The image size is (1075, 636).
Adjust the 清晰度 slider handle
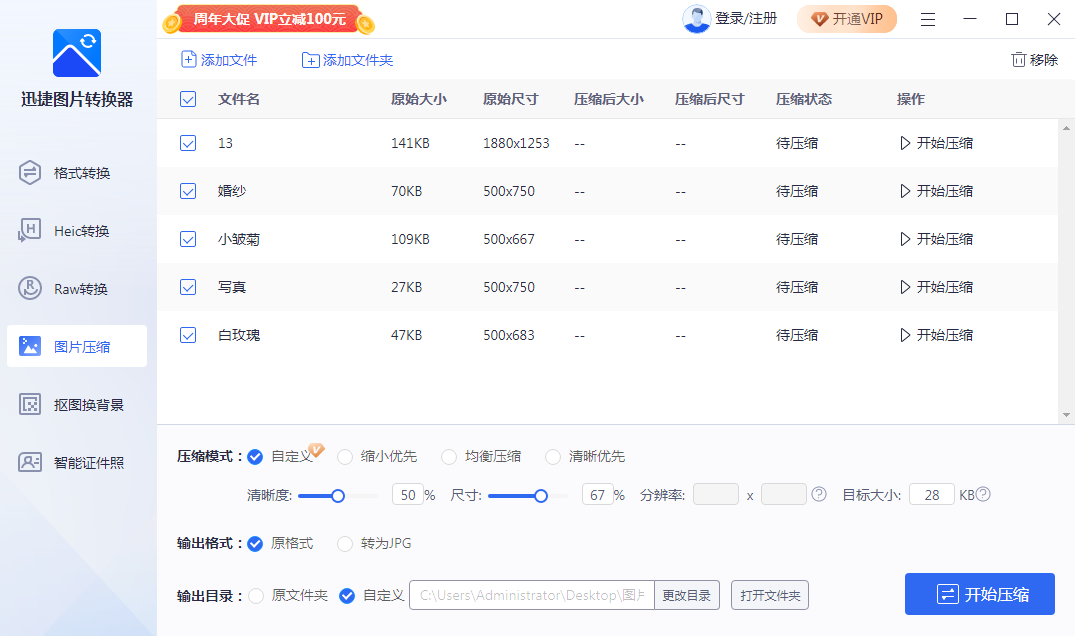click(x=337, y=494)
